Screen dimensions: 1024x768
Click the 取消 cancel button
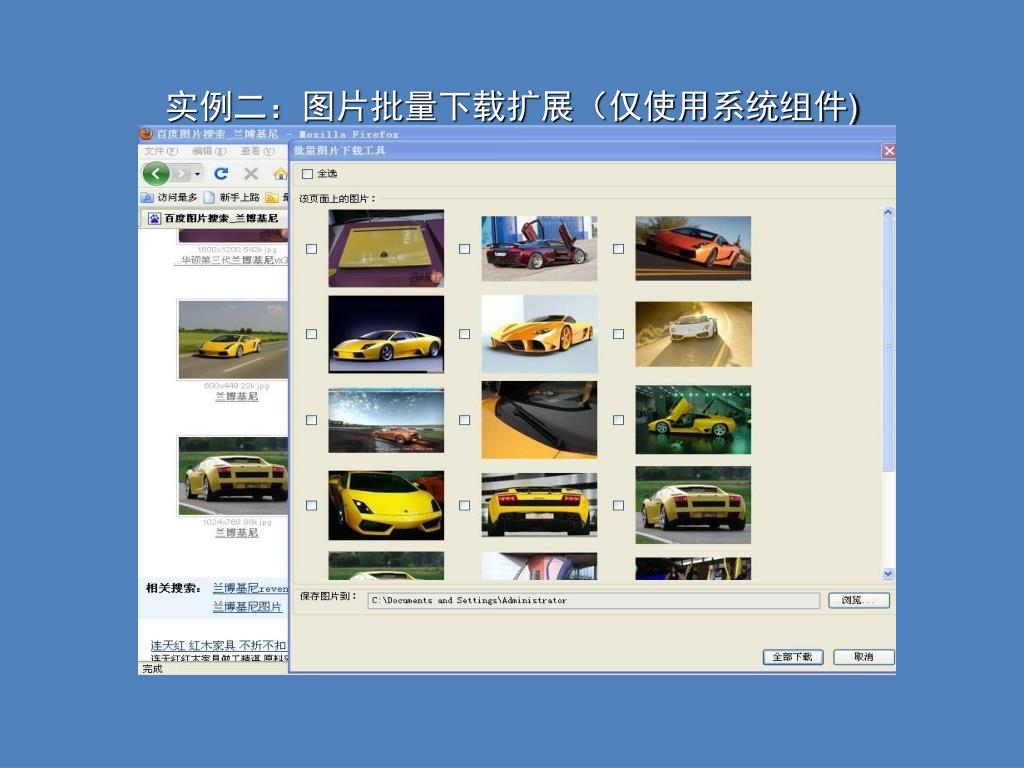(863, 657)
